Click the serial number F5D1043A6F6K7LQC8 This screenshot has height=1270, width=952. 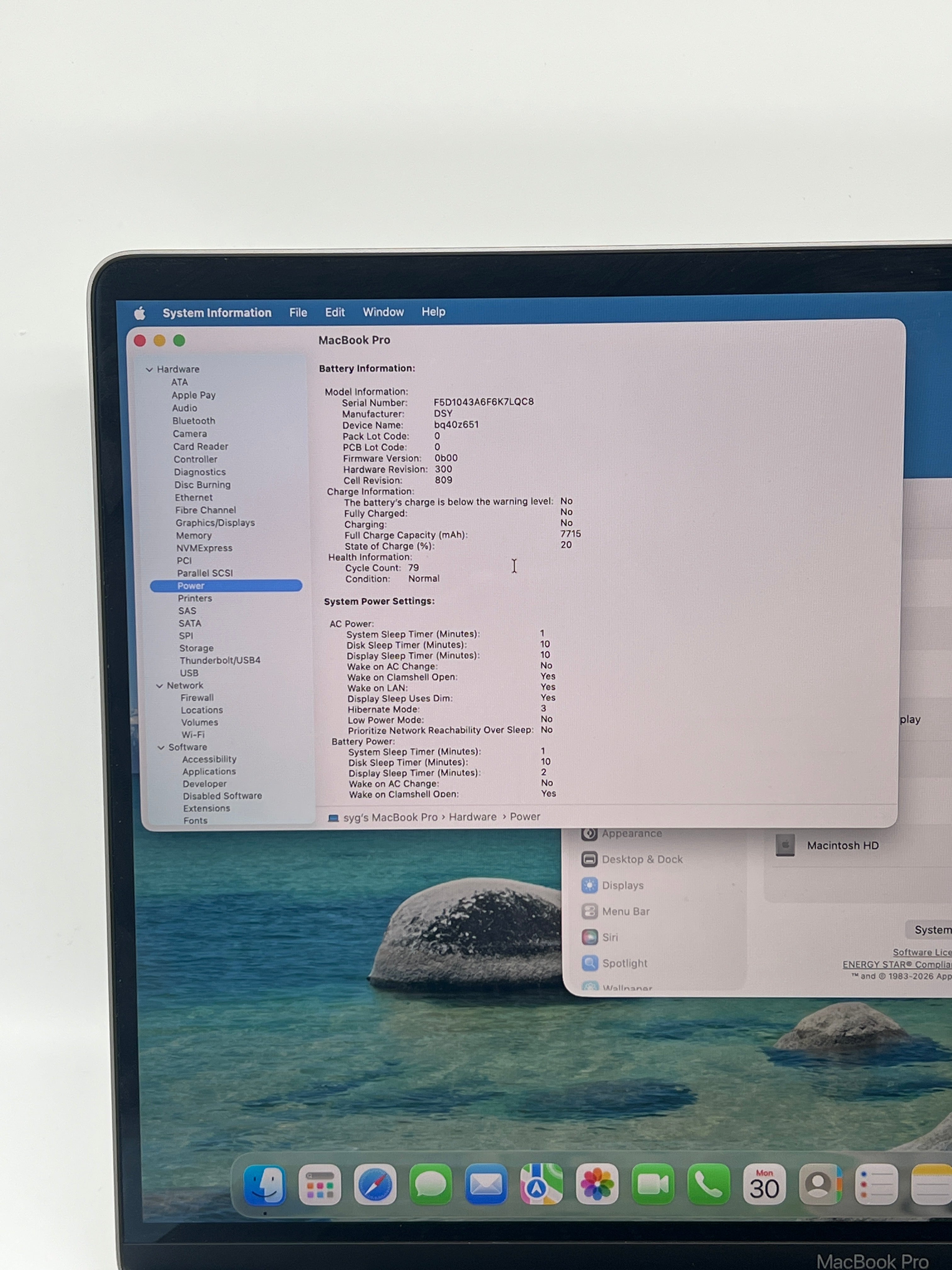coord(483,402)
